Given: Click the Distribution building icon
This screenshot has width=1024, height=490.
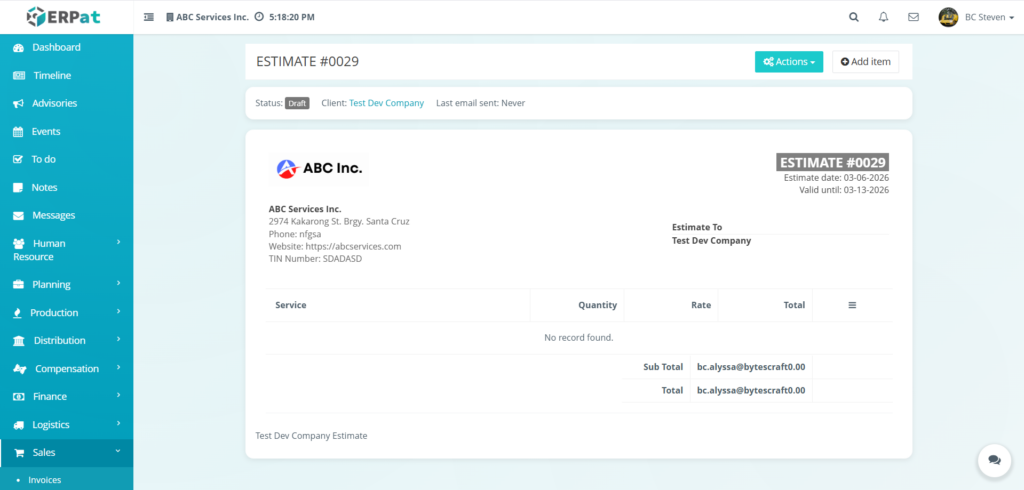Looking at the screenshot, I should click(x=19, y=341).
